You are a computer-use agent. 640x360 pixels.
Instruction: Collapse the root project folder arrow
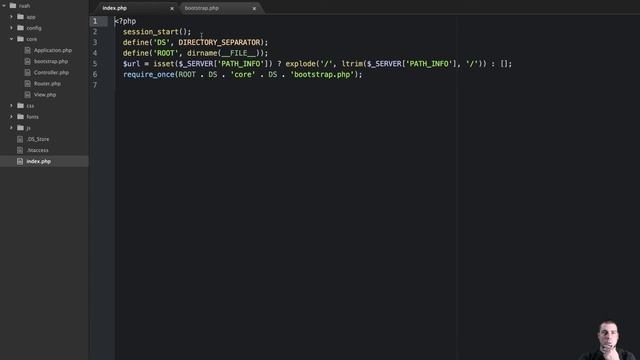(4, 6)
